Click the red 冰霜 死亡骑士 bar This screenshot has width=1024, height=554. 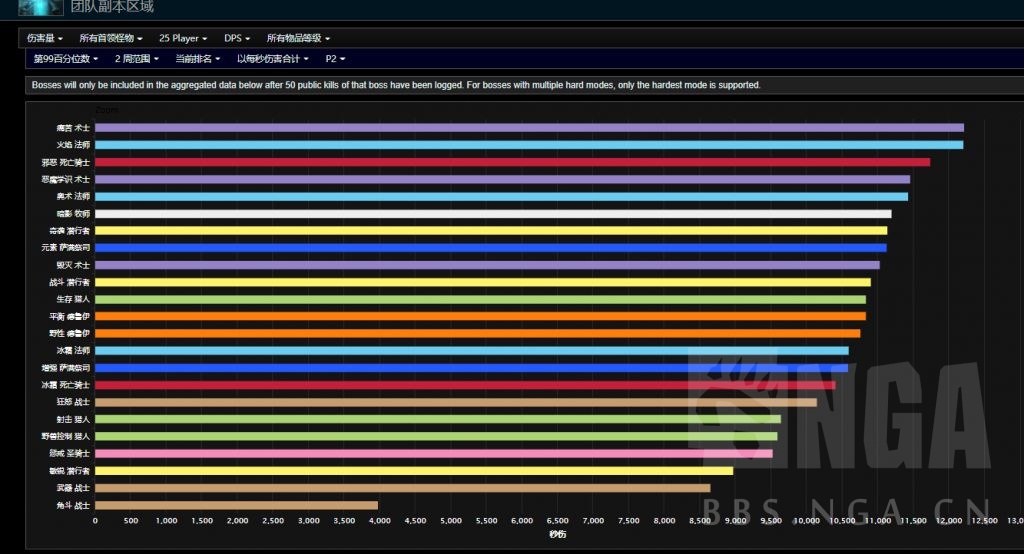[x=465, y=385]
